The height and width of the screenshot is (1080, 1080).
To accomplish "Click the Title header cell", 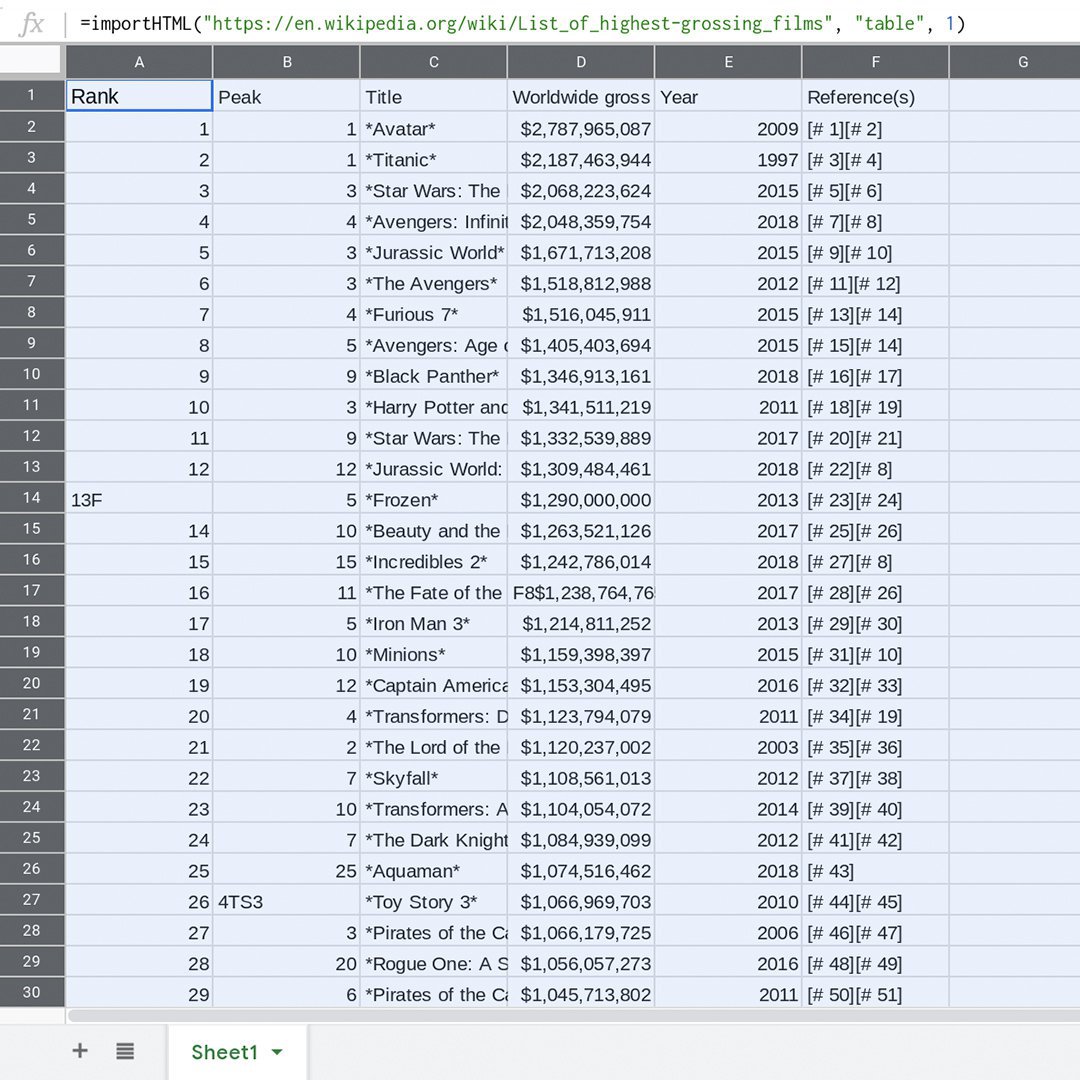I will pyautogui.click(x=434, y=96).
